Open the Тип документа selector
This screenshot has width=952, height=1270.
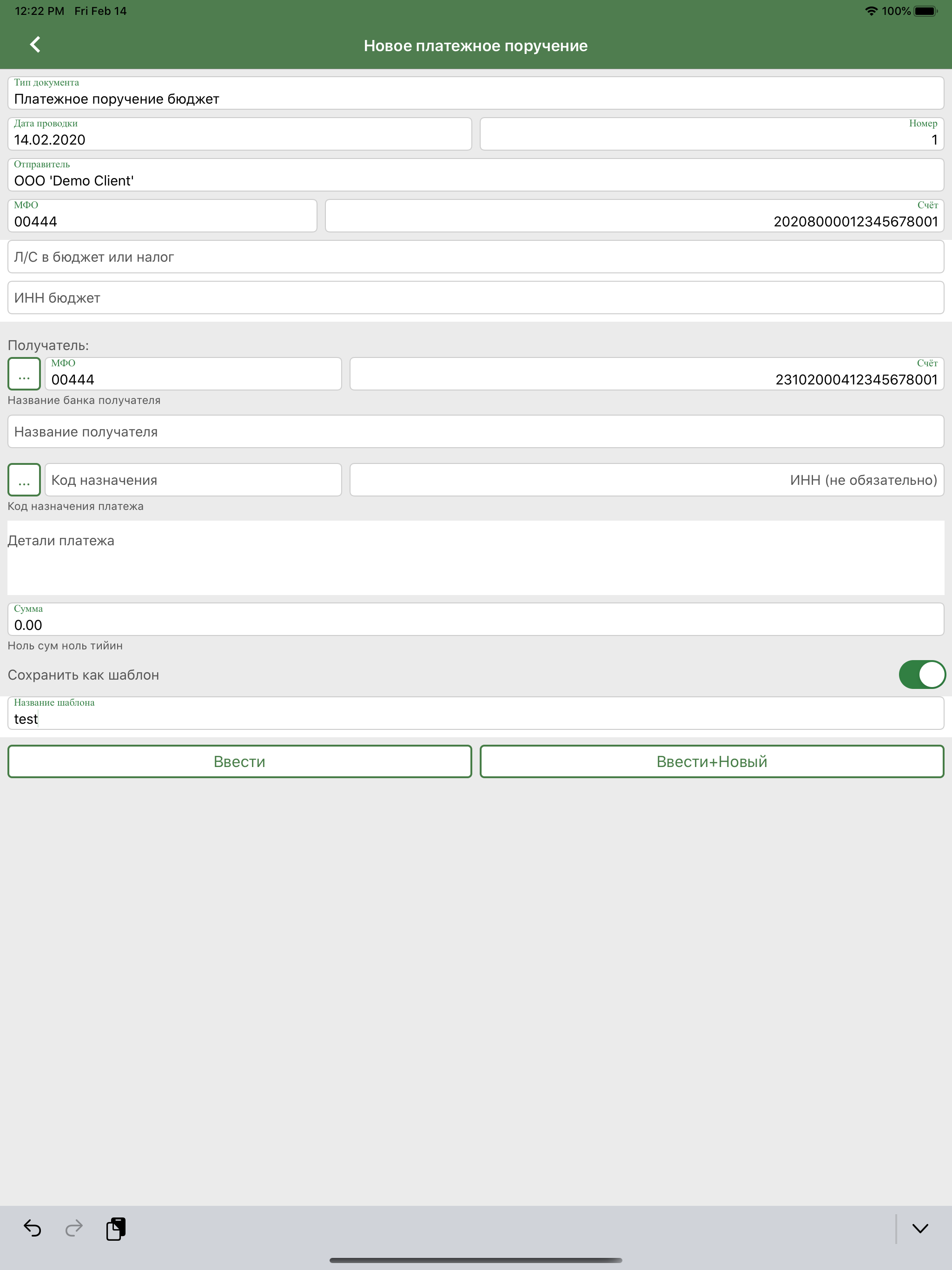coord(476,93)
